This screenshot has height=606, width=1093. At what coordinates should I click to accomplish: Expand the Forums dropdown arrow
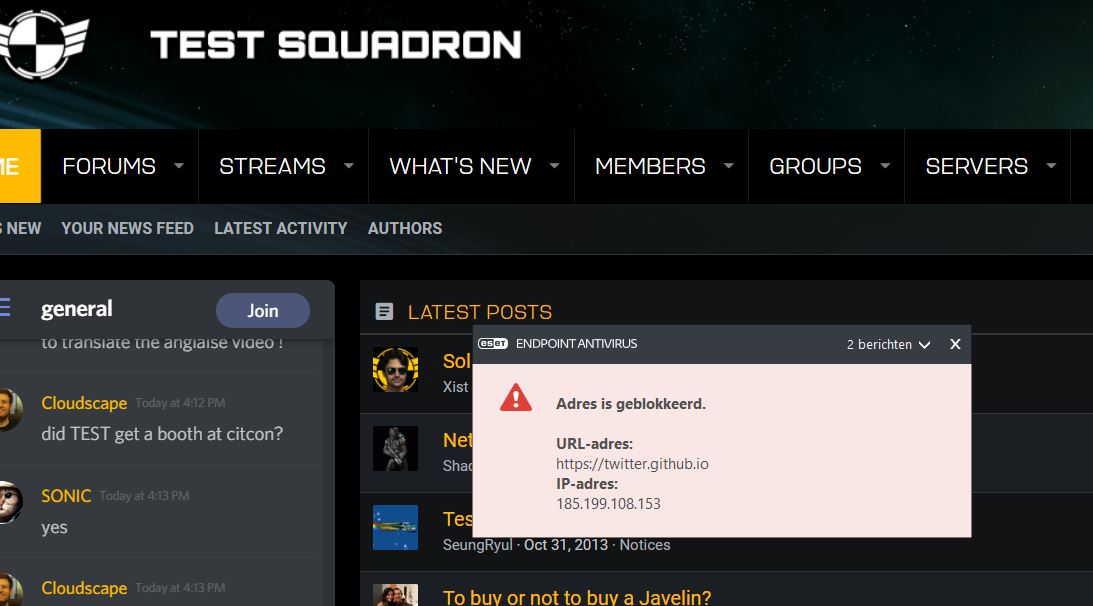(x=179, y=166)
